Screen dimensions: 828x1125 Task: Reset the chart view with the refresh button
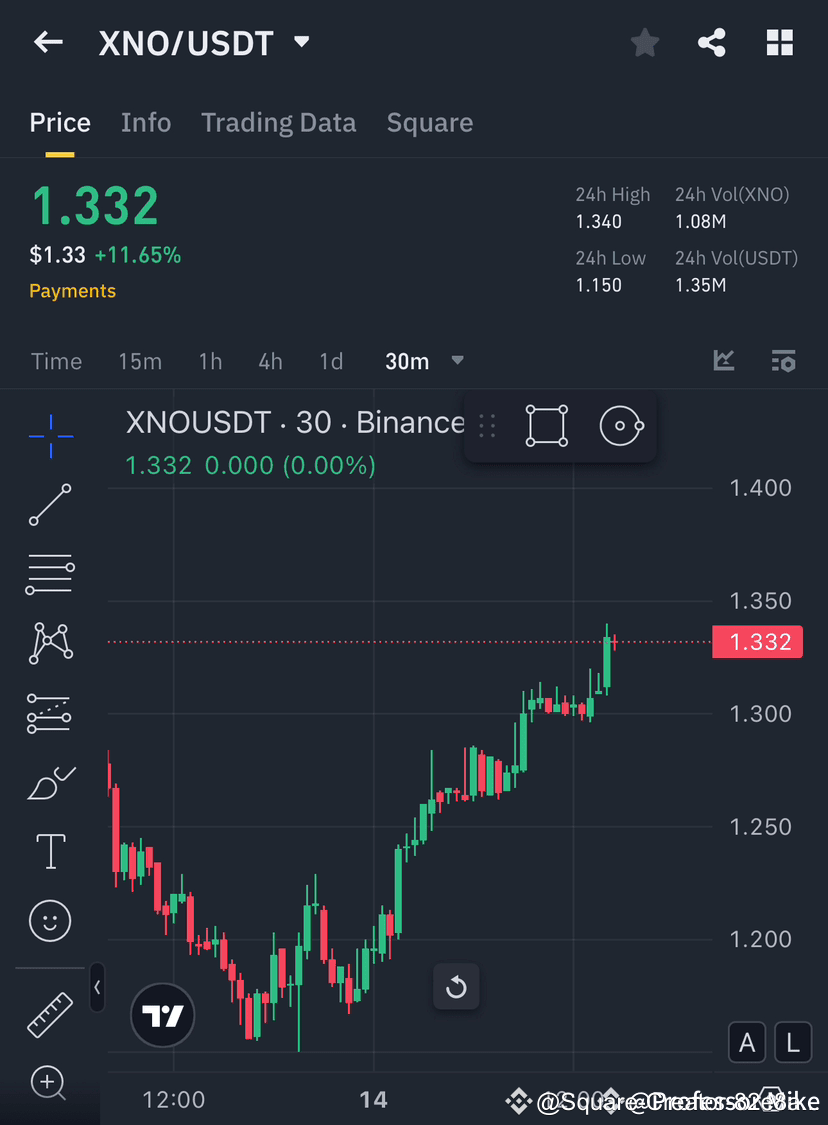click(456, 987)
